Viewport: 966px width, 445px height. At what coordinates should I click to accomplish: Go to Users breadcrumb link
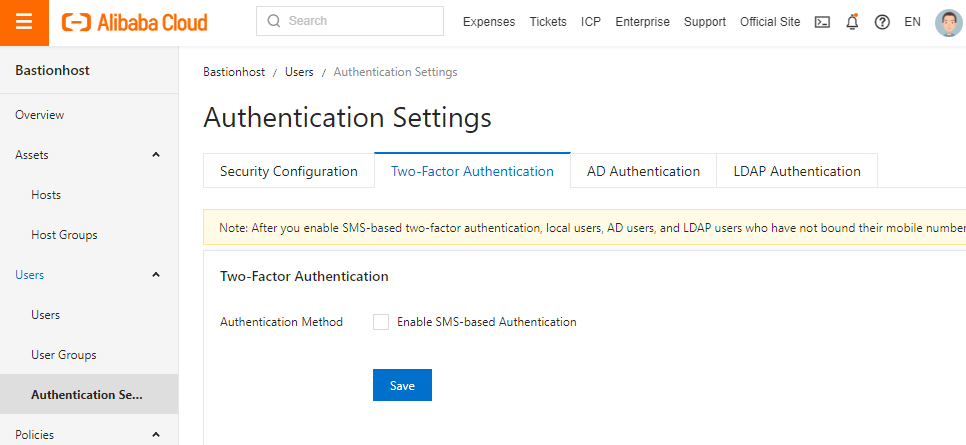tap(299, 72)
